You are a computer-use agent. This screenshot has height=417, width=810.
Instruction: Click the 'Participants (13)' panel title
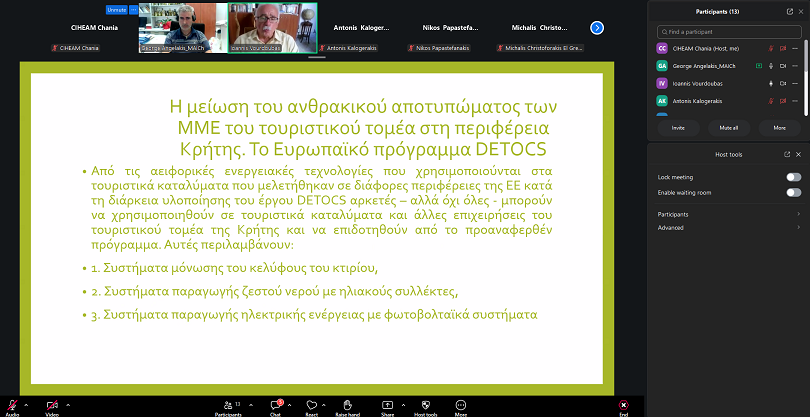coord(718,11)
